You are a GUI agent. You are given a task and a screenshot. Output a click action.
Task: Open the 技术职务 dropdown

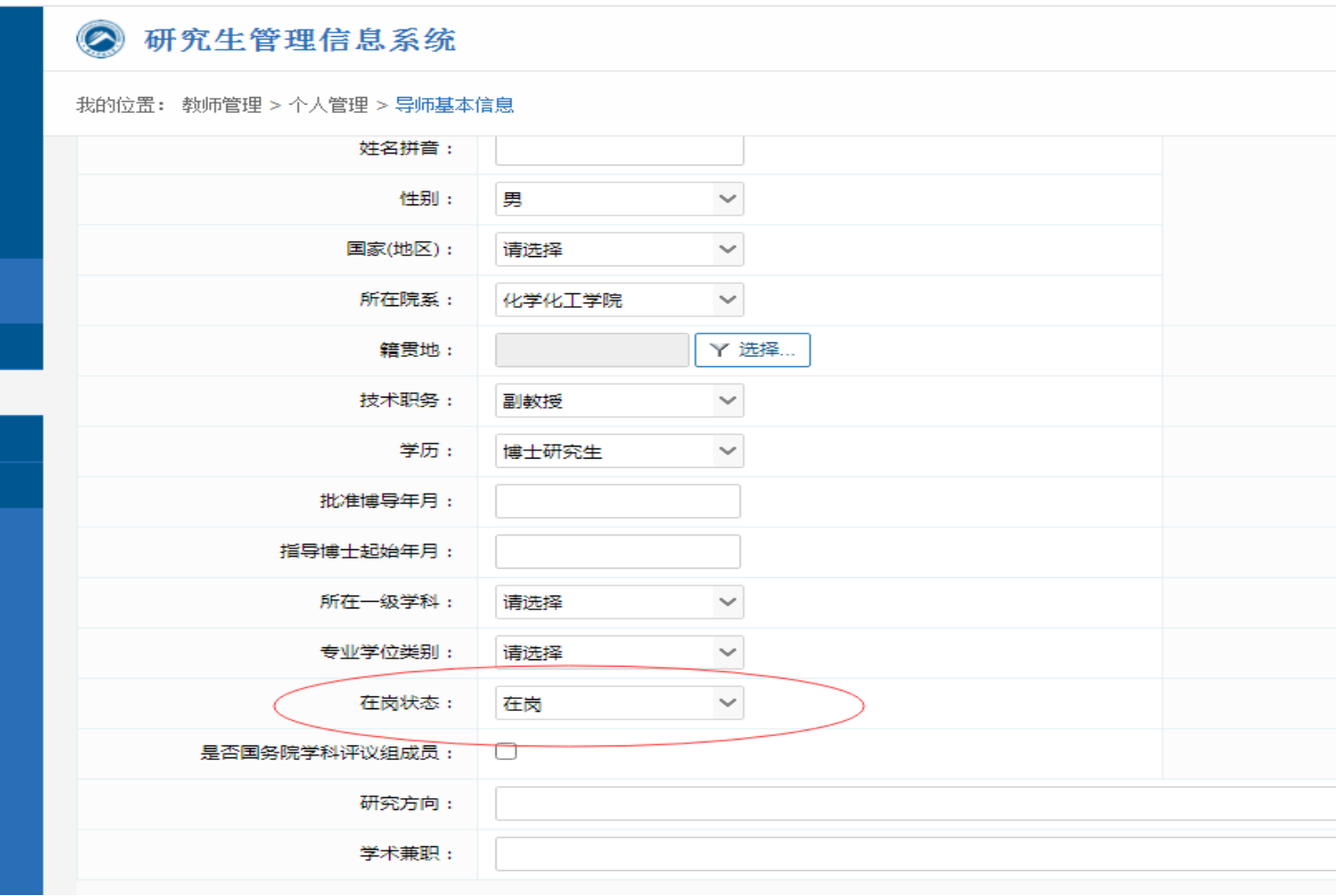pos(619,401)
